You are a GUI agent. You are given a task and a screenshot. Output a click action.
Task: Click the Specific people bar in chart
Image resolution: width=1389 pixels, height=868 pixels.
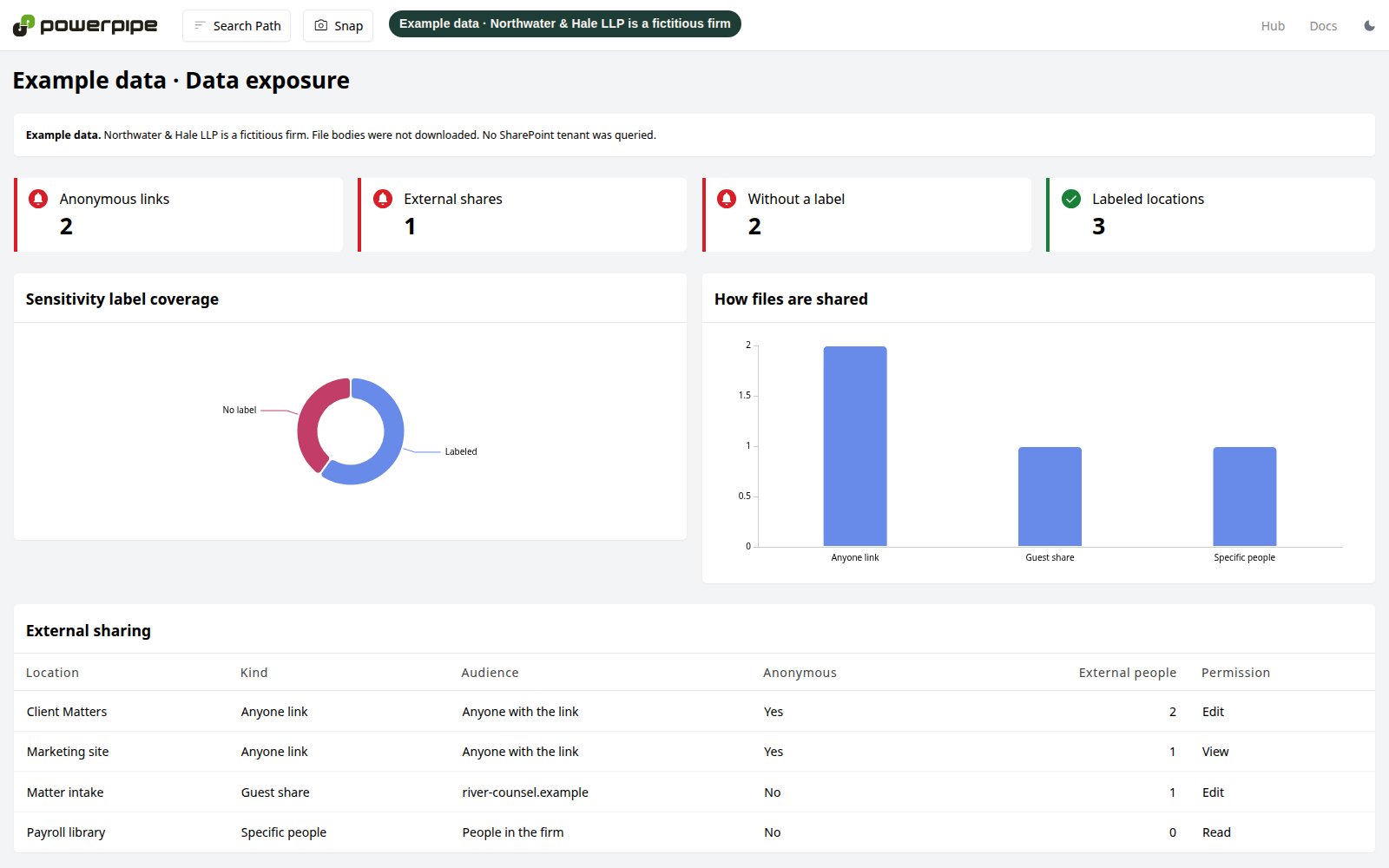pos(1244,496)
